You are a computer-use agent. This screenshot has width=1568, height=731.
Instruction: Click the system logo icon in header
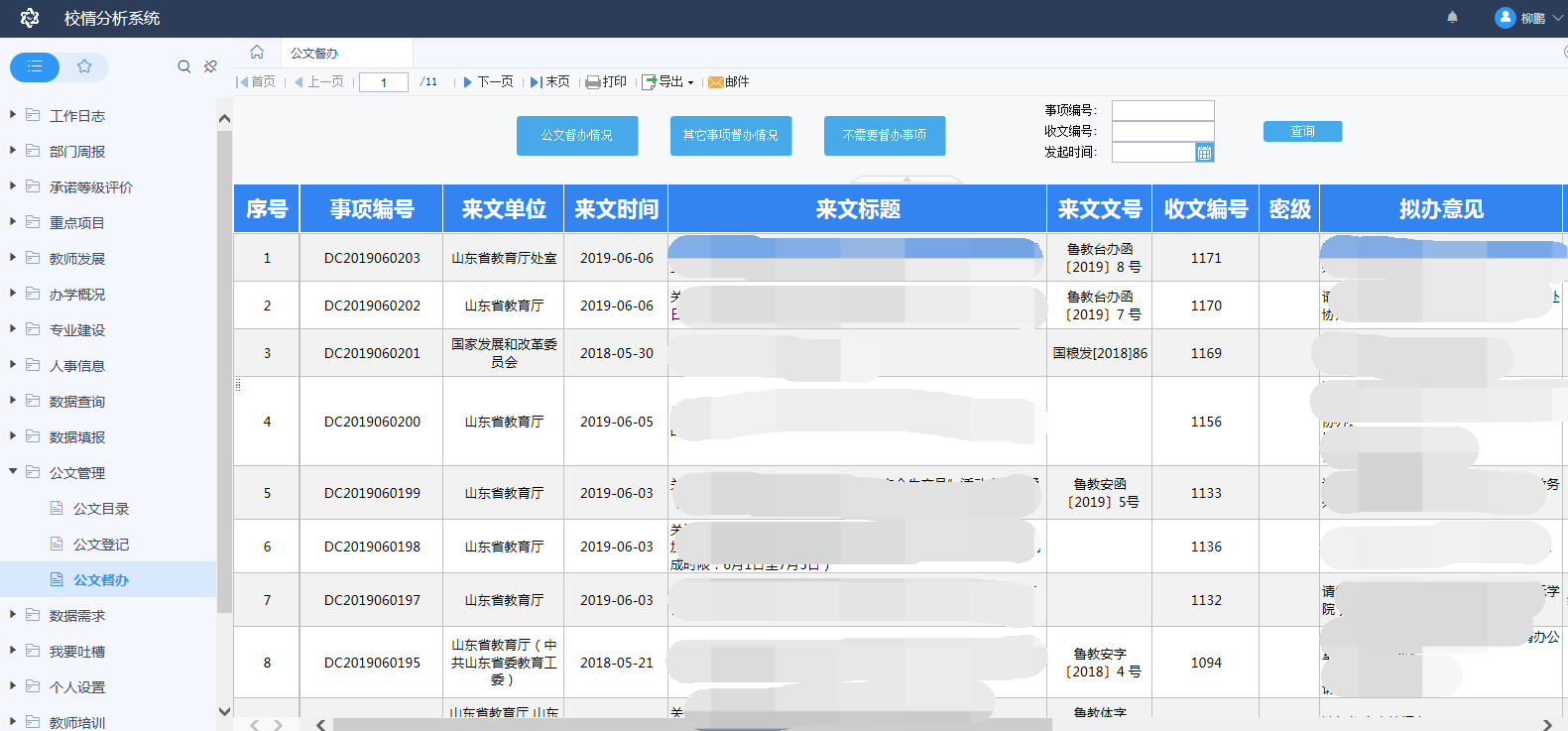[x=30, y=18]
